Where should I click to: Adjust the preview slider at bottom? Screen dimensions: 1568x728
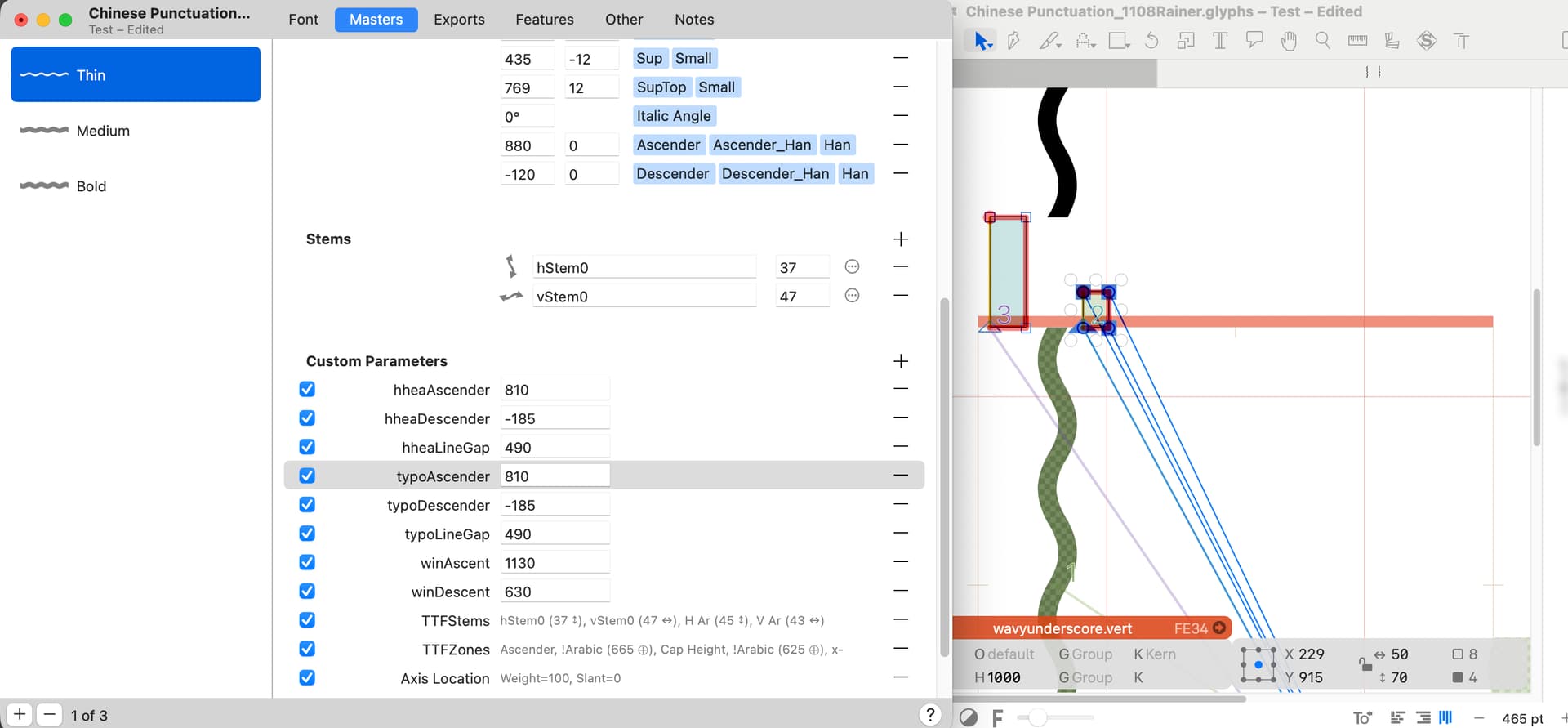[x=1037, y=718]
